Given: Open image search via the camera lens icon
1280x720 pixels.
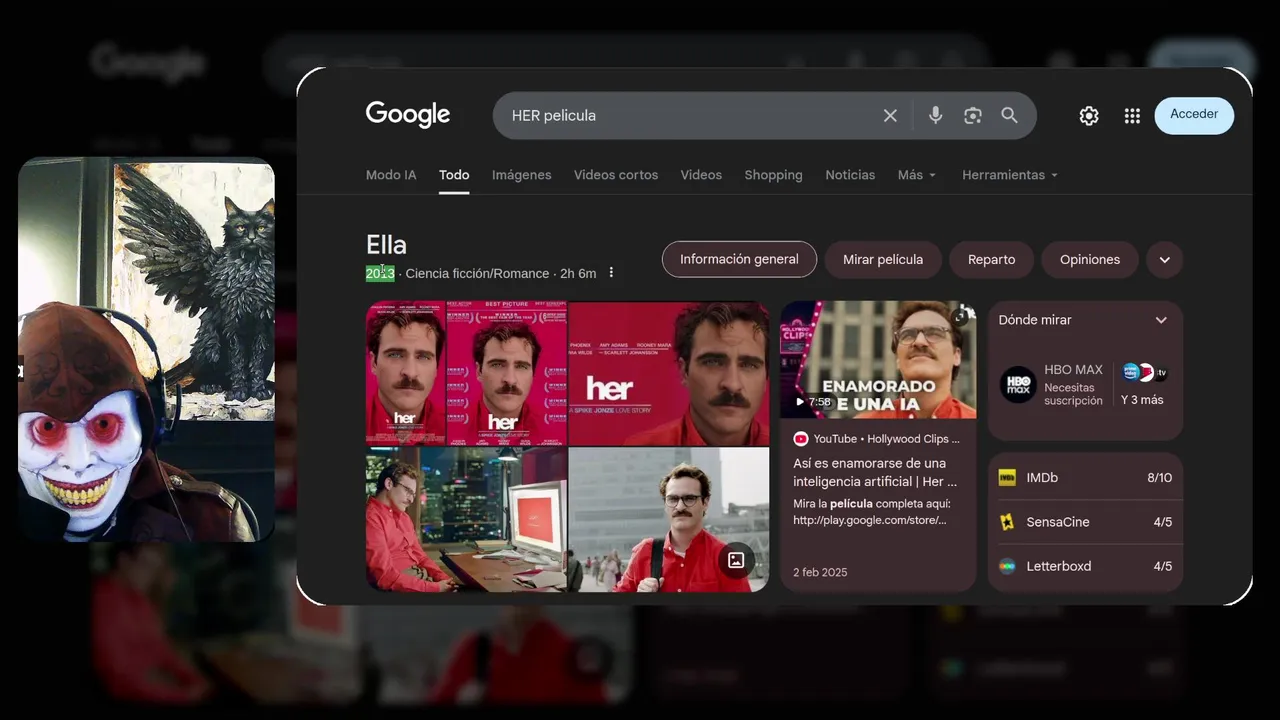Looking at the screenshot, I should 973,116.
